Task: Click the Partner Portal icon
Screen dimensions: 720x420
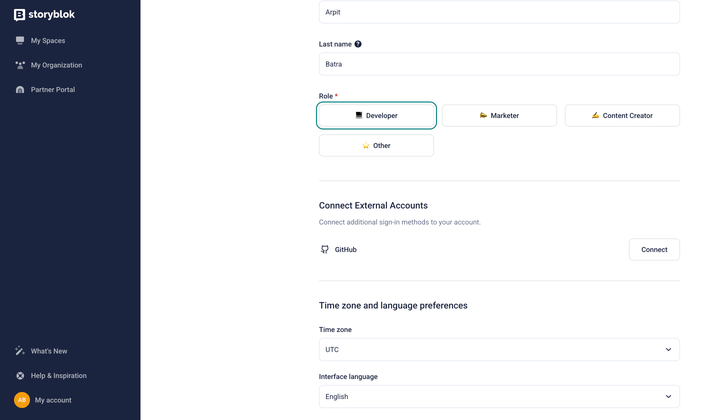Action: click(20, 90)
